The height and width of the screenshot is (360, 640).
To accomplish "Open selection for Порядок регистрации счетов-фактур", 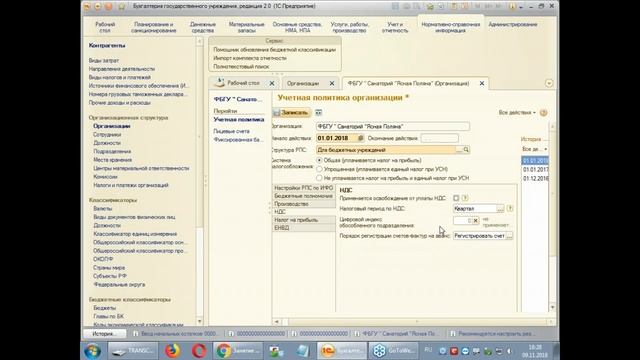I will (509, 236).
